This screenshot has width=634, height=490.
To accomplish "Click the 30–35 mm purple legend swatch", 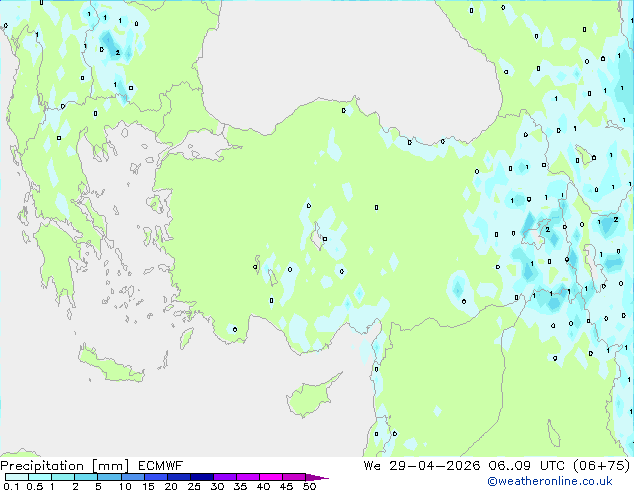I will [224, 477].
